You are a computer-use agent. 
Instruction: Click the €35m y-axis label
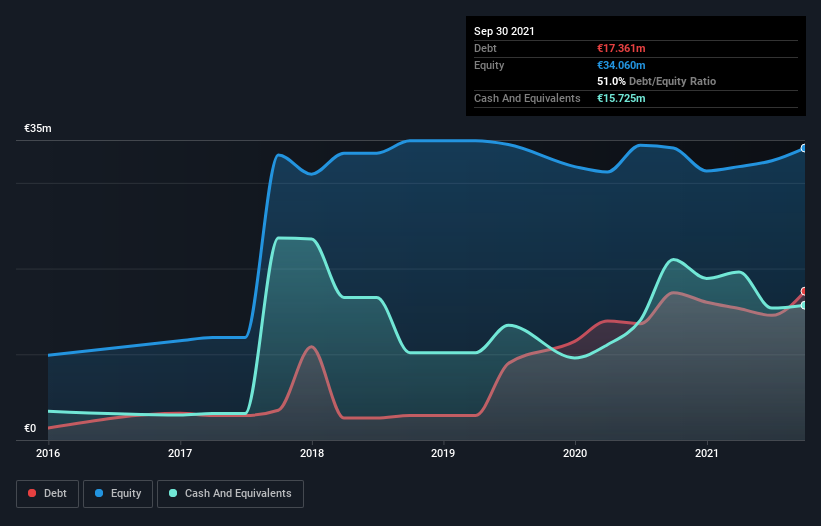[38, 128]
